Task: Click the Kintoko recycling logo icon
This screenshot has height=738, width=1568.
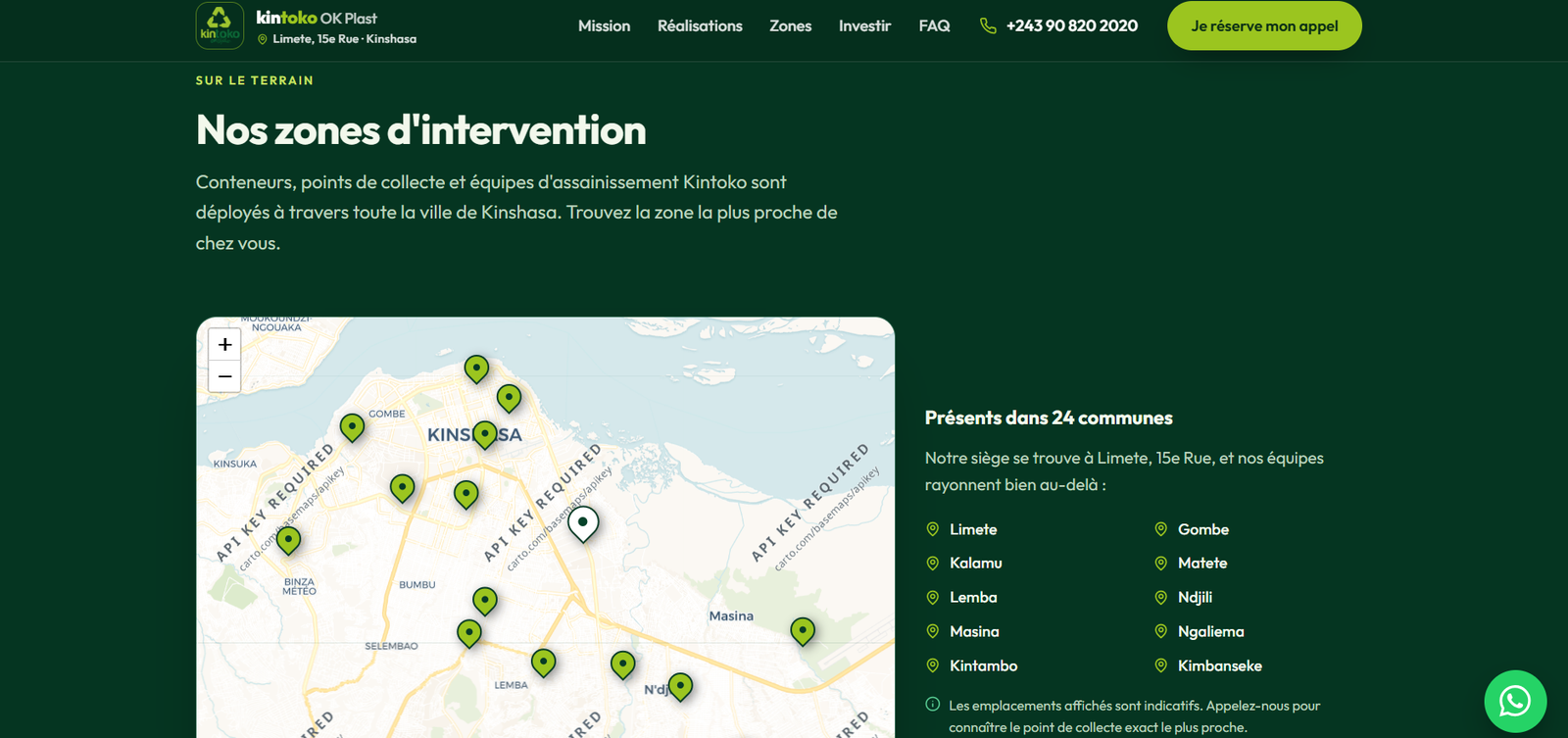Action: pyautogui.click(x=220, y=25)
